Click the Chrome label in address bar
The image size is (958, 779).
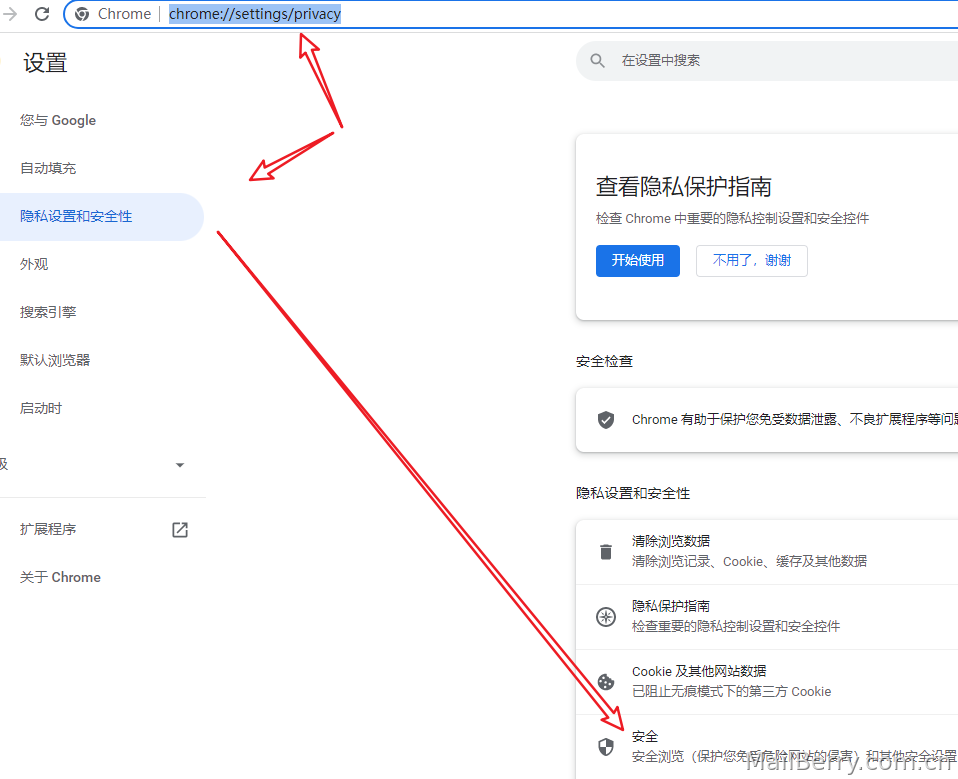point(124,14)
